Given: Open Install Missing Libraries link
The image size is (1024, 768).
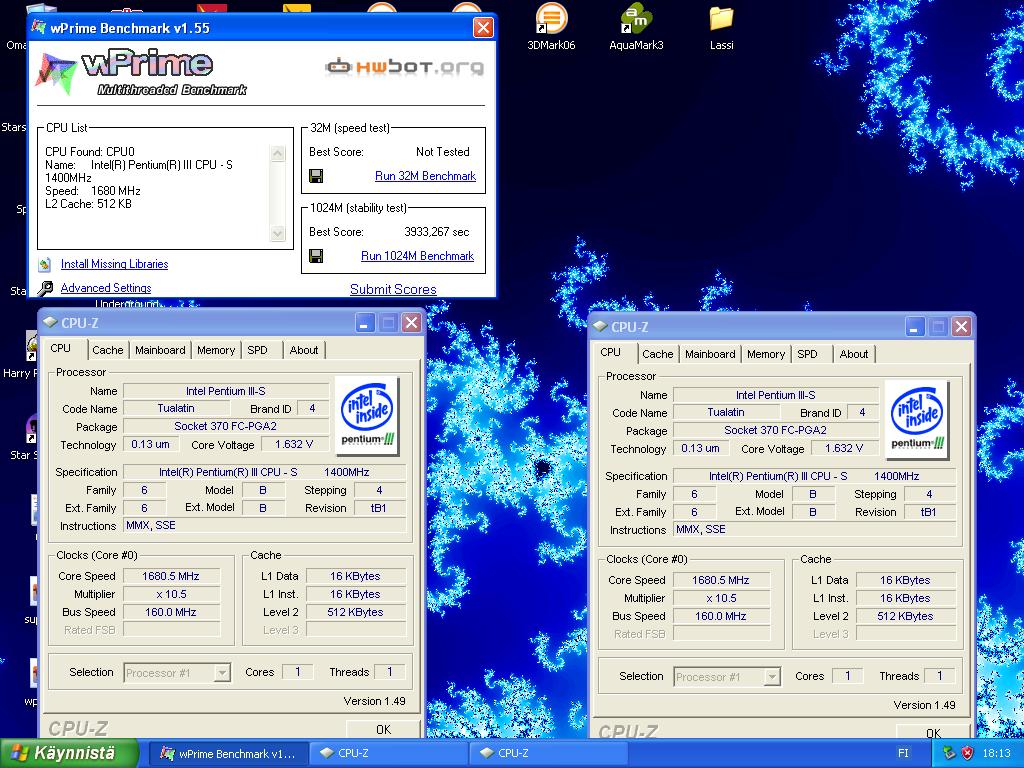Looking at the screenshot, I should (114, 264).
